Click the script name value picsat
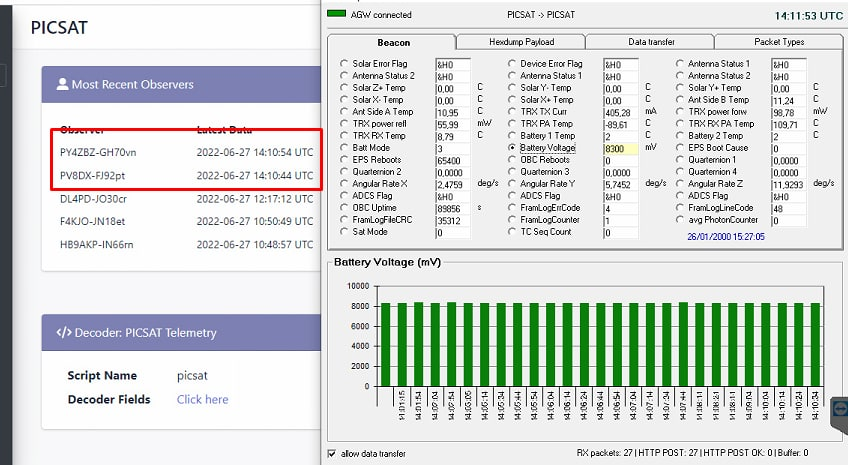The width and height of the screenshot is (848, 465). click(192, 375)
